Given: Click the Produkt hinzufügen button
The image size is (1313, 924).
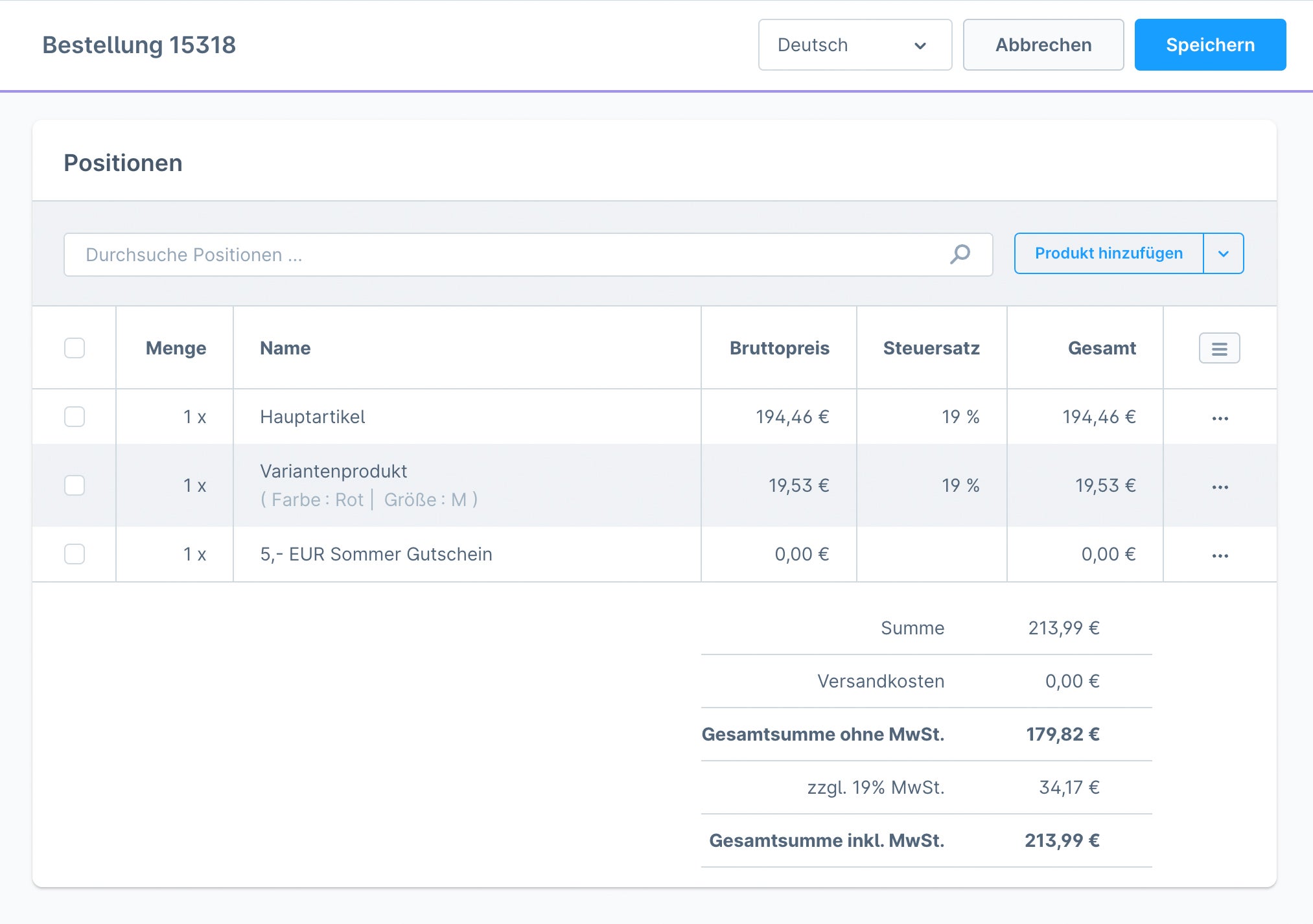Looking at the screenshot, I should [x=1109, y=253].
